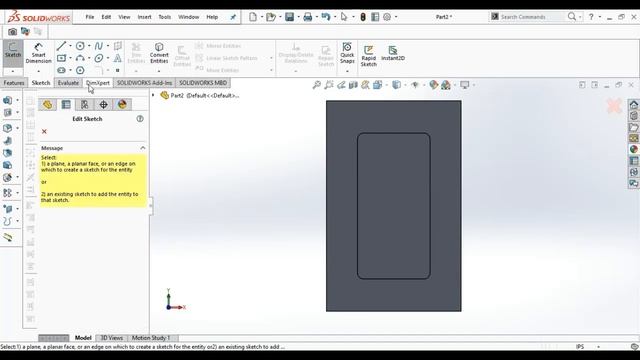
Task: Open the ConfigurationManager tab
Action: 84,104
